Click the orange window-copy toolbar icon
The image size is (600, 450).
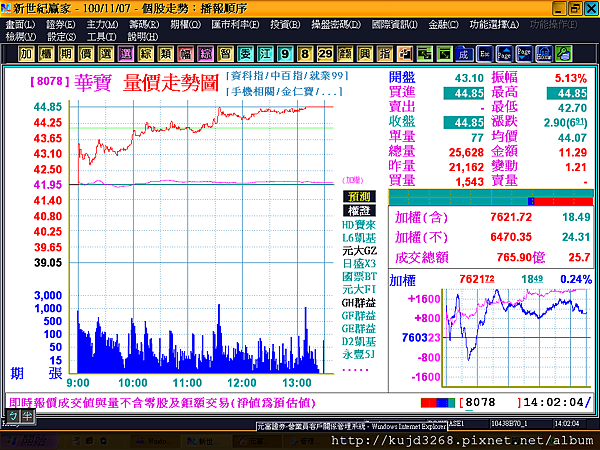point(404,54)
